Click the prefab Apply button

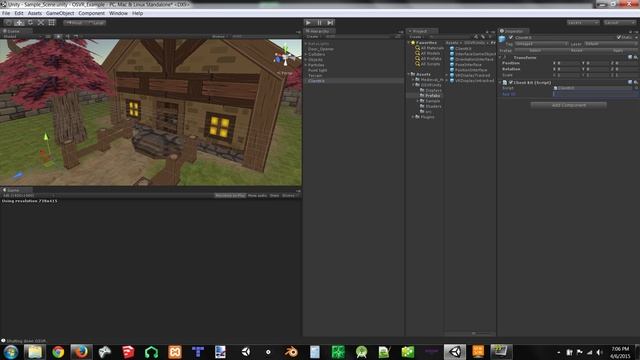(x=618, y=51)
